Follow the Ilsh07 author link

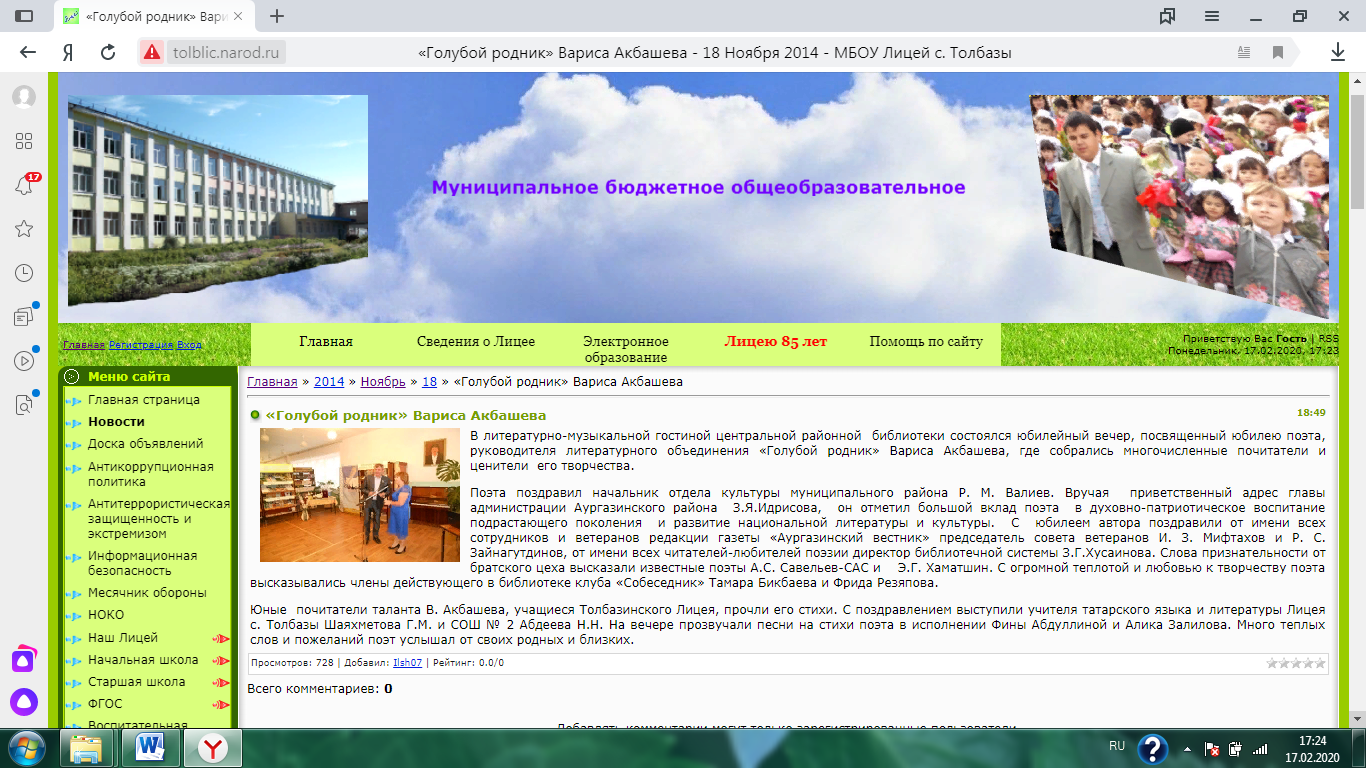(x=407, y=663)
